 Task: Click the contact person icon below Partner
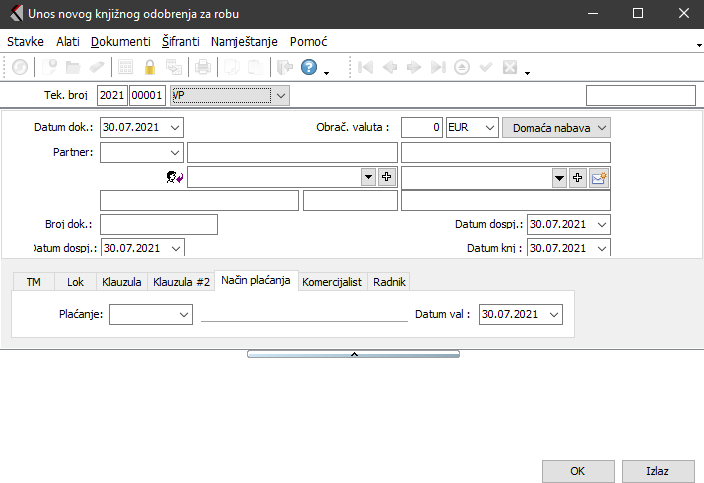(x=175, y=177)
